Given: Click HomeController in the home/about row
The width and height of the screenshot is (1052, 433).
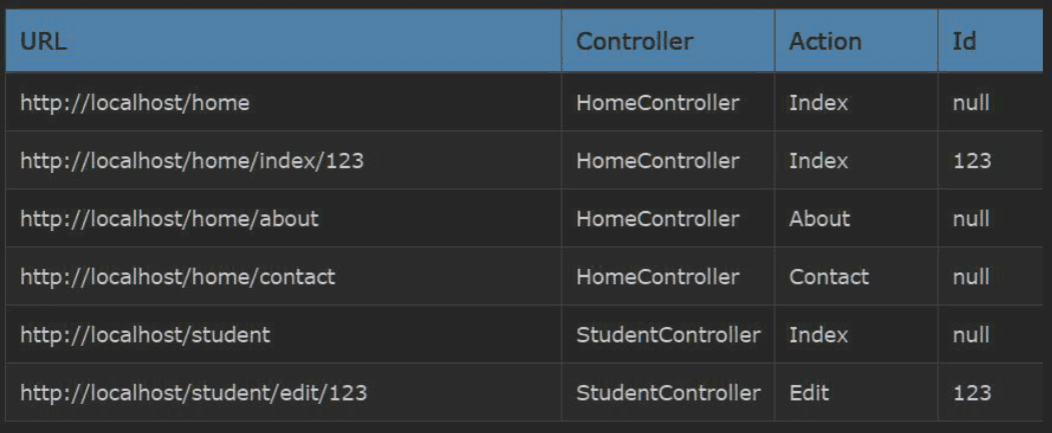Looking at the screenshot, I should coord(658,219).
